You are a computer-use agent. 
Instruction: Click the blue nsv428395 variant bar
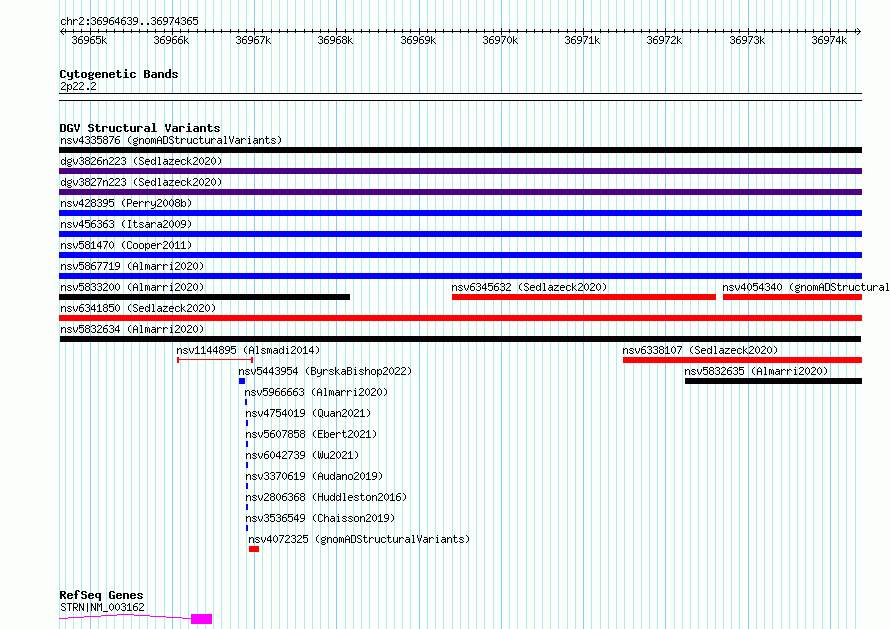[x=460, y=213]
